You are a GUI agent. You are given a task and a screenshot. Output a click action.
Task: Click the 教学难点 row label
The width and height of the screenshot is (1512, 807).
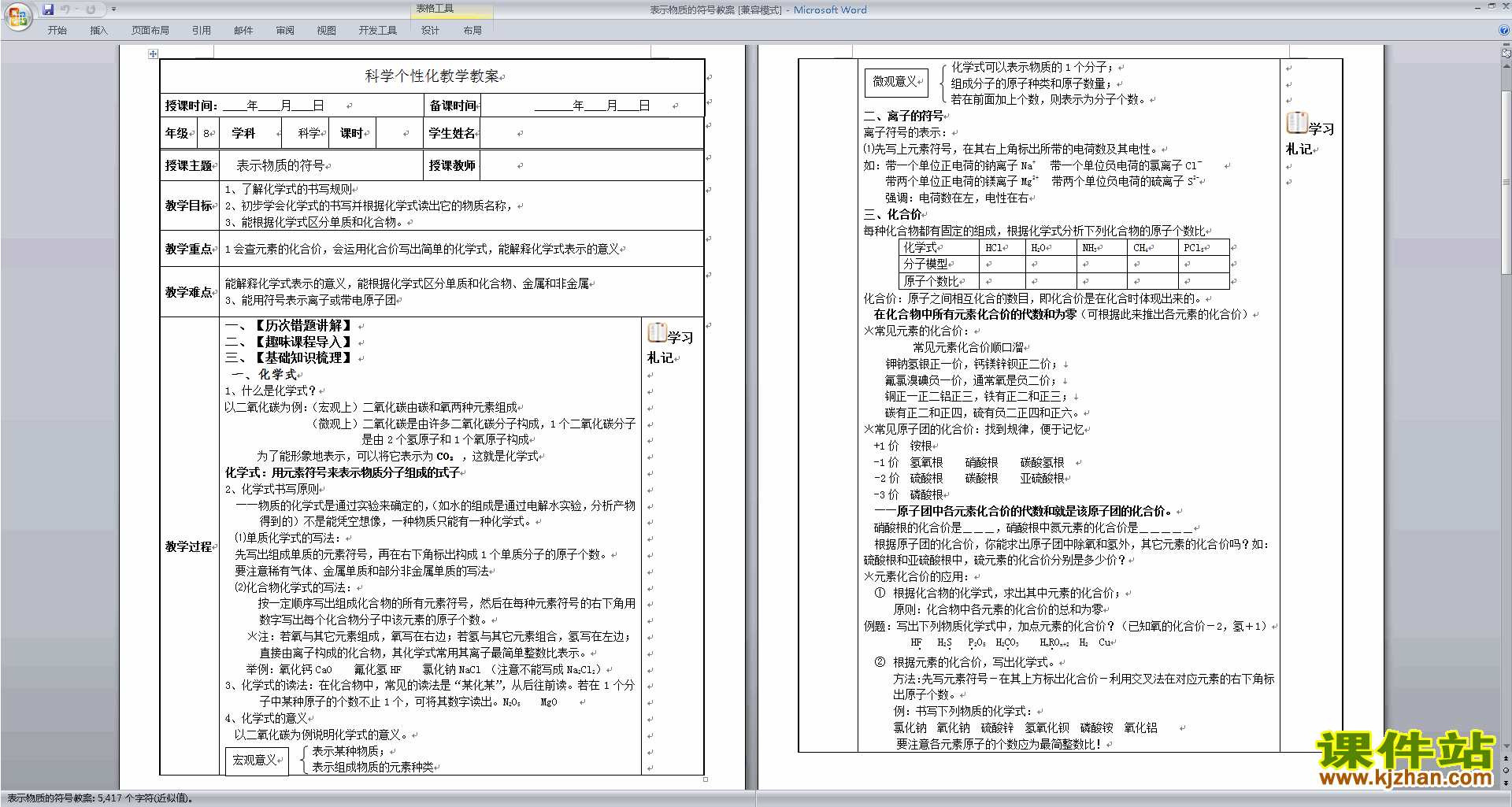pyautogui.click(x=189, y=292)
